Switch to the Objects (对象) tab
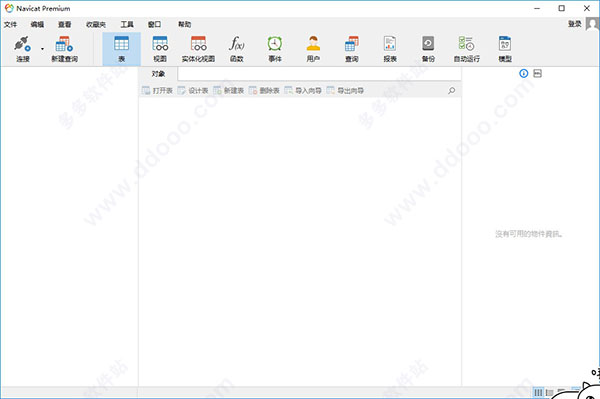The image size is (600, 399). pyautogui.click(x=158, y=73)
